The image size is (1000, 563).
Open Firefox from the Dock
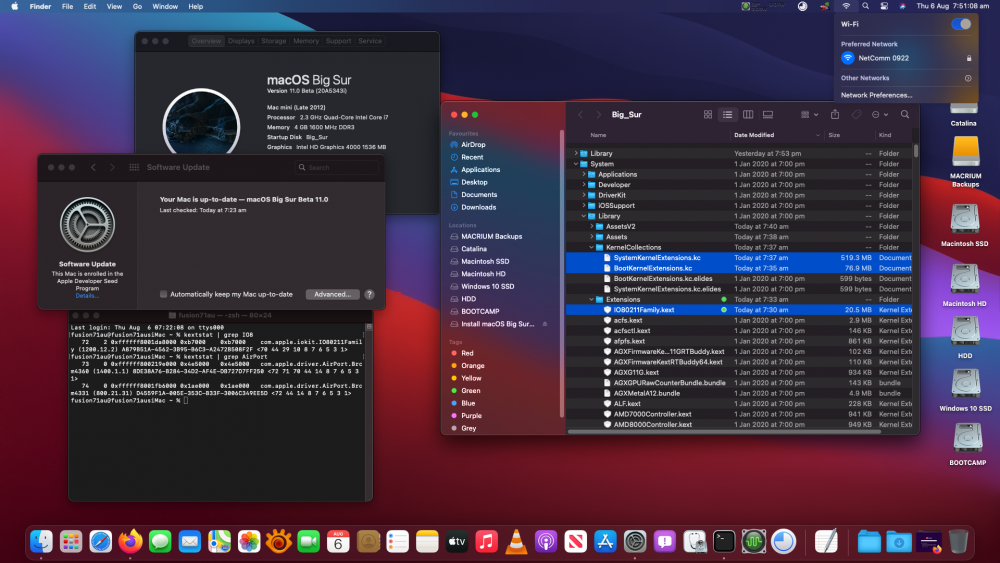(x=130, y=541)
